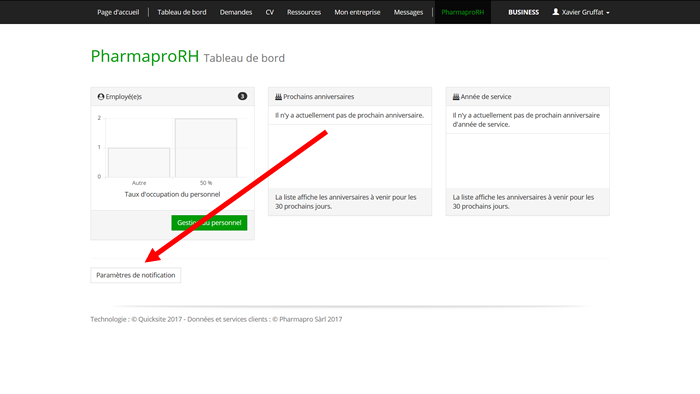Open Messages in the navbar
Screen dimensions: 700x394
tap(408, 12)
